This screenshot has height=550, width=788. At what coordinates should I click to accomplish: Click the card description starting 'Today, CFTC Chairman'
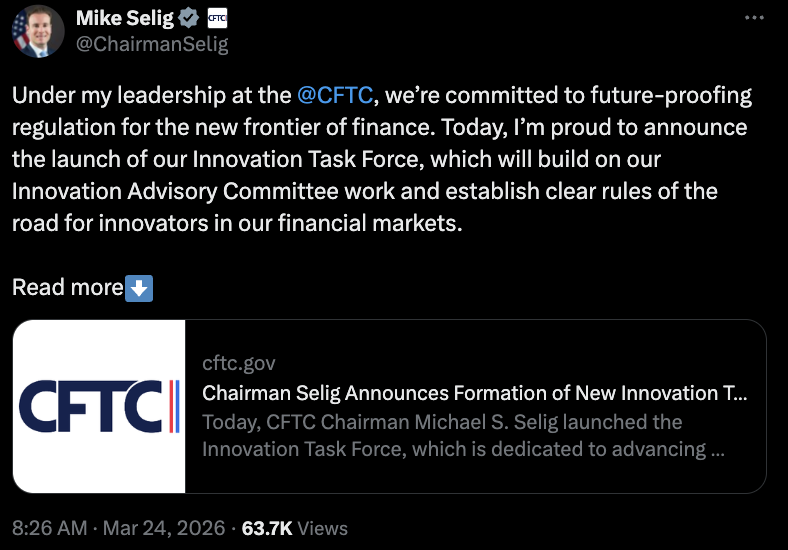(463, 435)
